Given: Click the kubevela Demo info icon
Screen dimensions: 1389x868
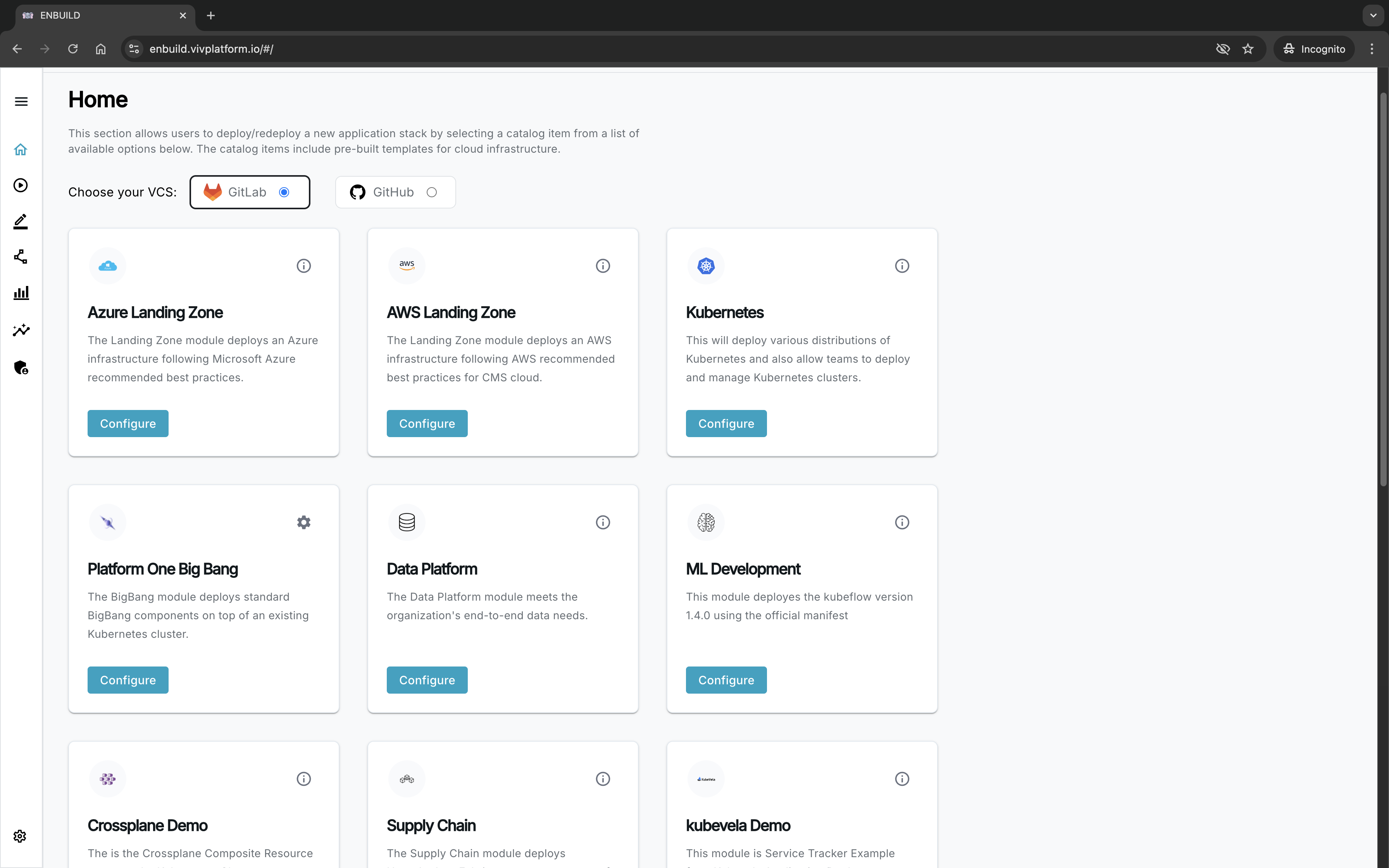Looking at the screenshot, I should pos(902,779).
